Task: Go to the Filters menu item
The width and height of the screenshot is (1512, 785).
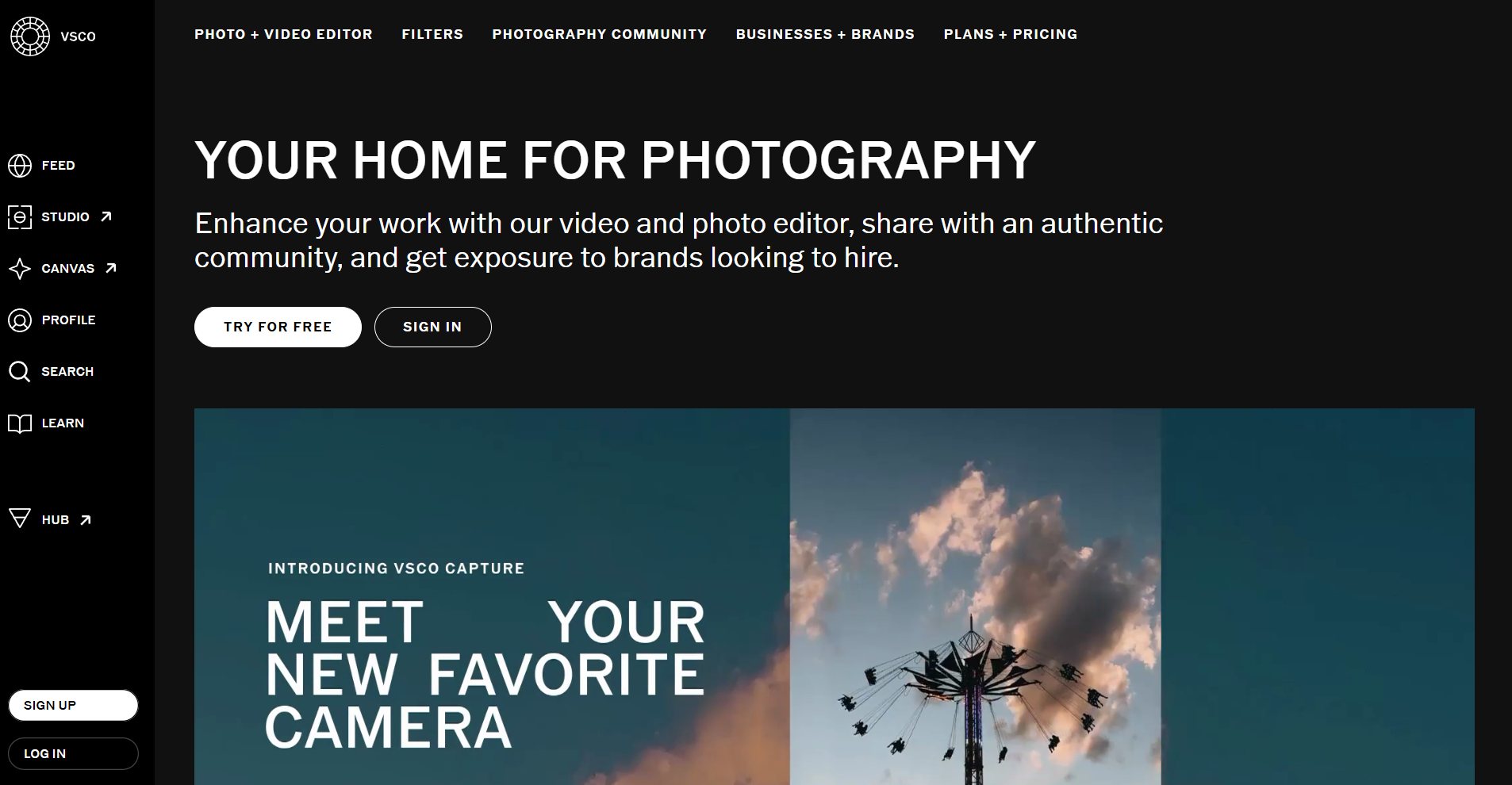Action: [432, 34]
